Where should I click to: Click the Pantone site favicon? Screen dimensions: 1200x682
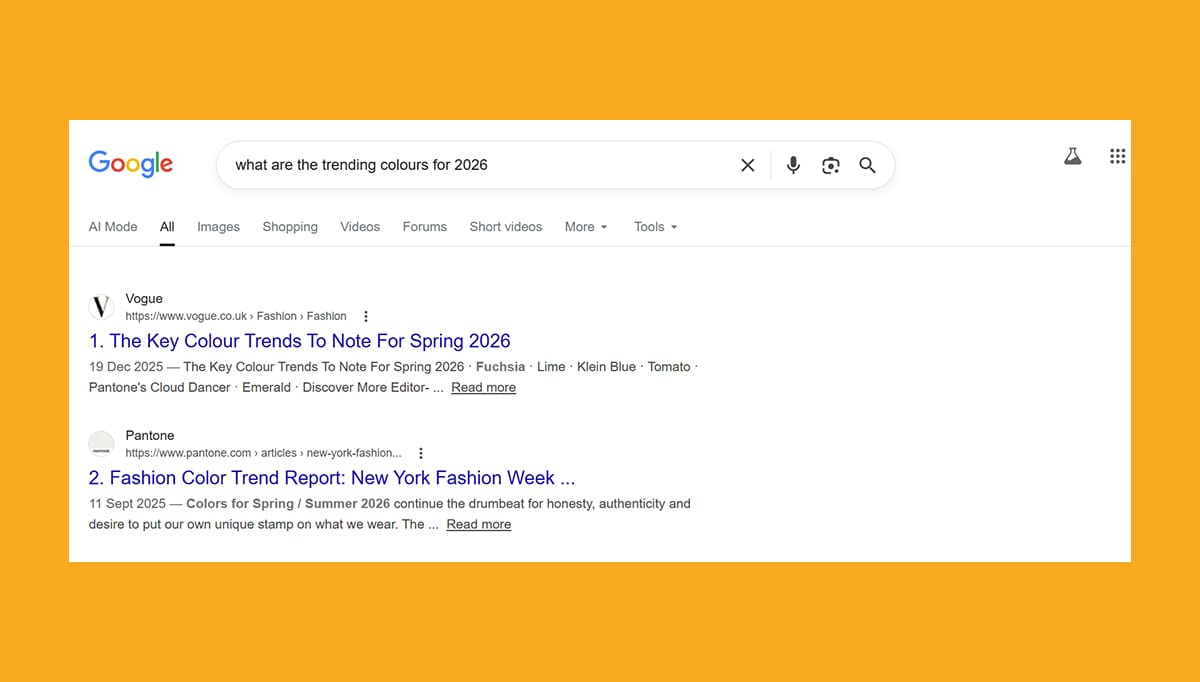(x=101, y=443)
